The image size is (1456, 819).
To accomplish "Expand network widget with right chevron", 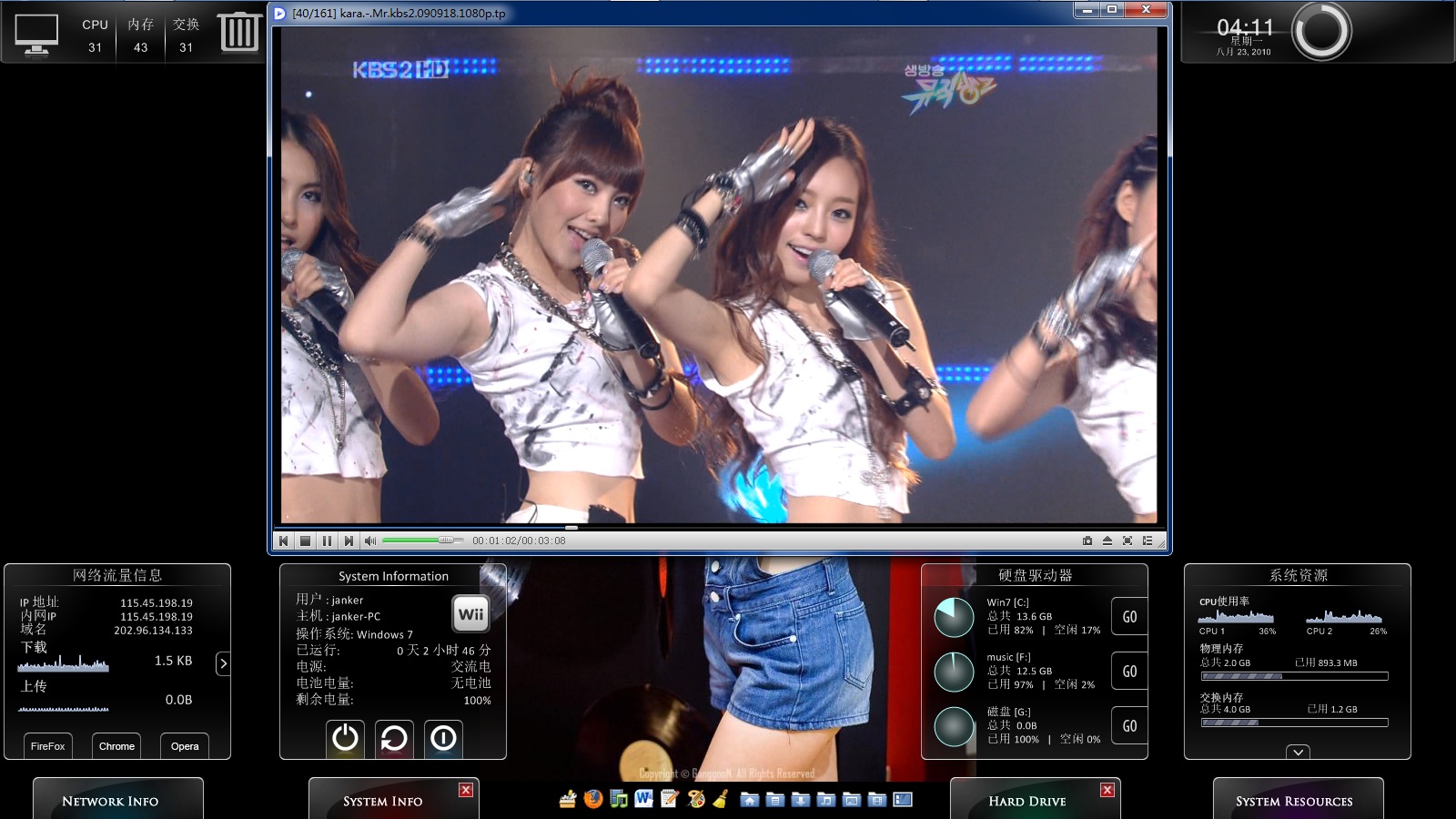I will (223, 663).
